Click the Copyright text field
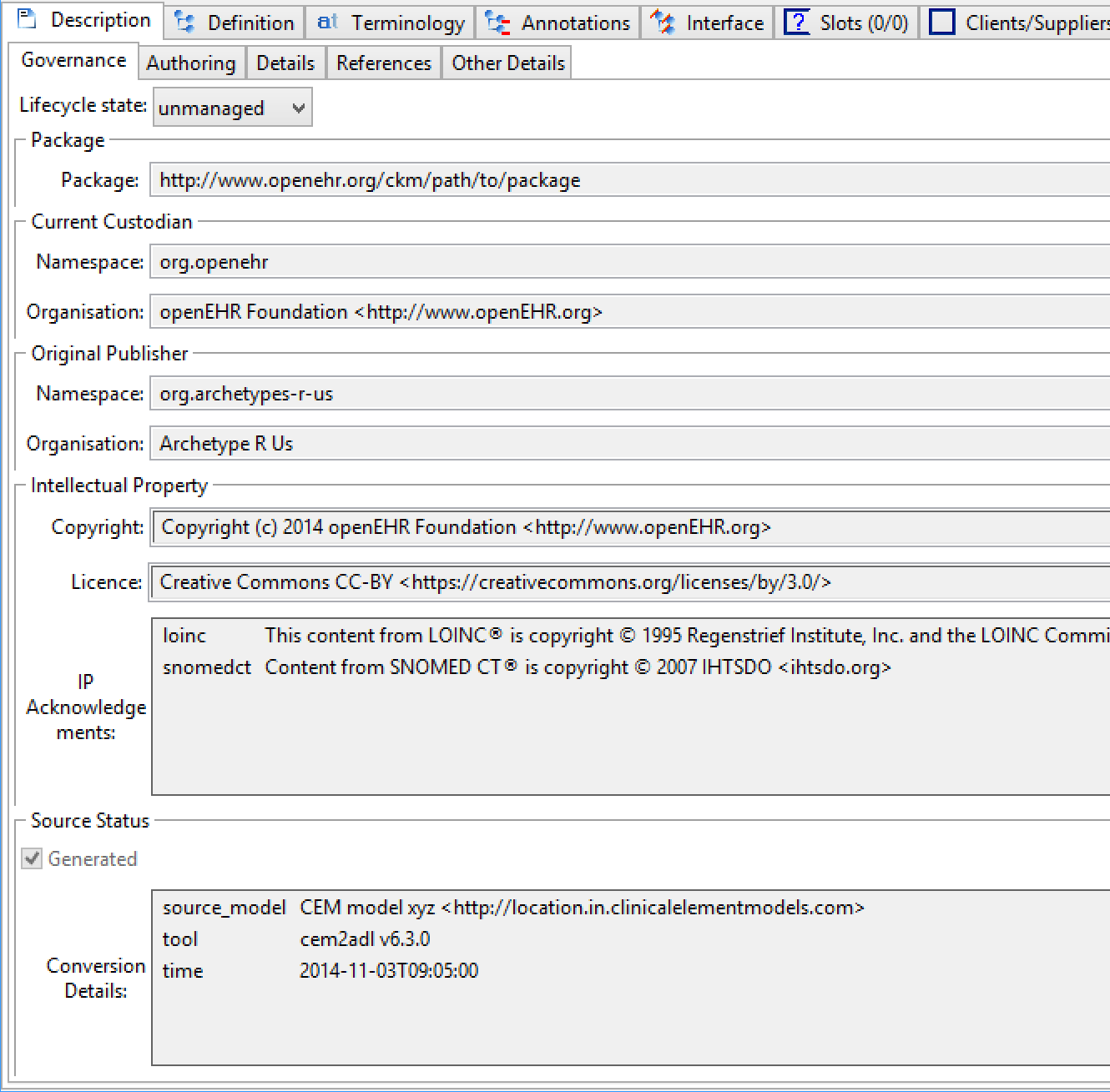The height and width of the screenshot is (1092, 1110). pyautogui.click(x=630, y=527)
